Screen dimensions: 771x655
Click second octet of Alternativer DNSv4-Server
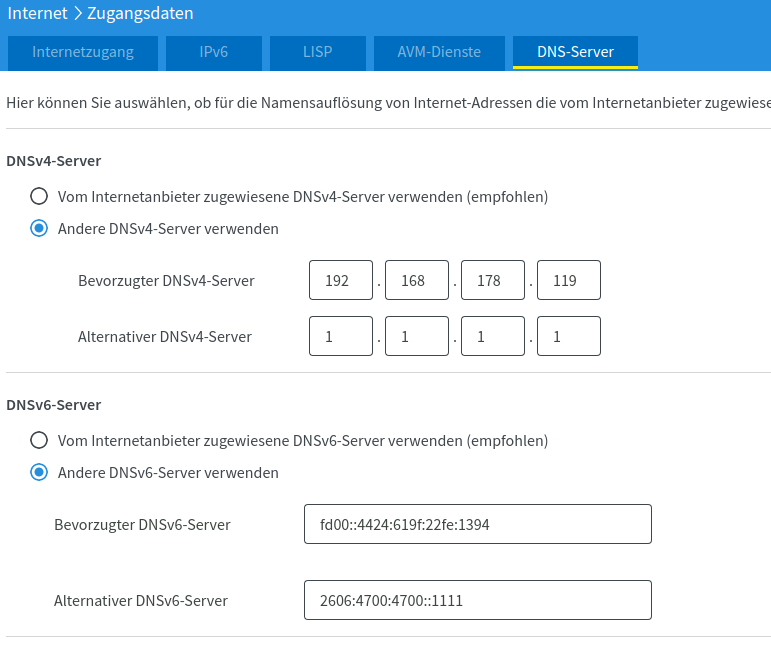point(417,337)
